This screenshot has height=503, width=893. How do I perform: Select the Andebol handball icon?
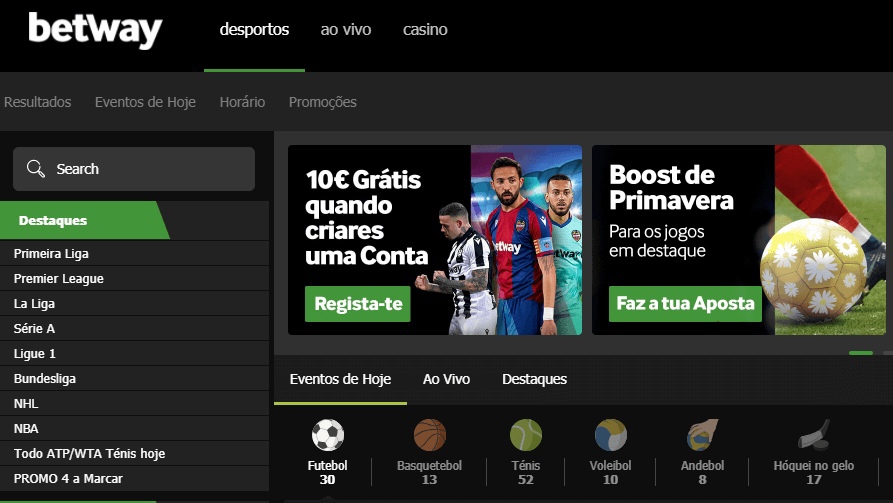point(702,435)
